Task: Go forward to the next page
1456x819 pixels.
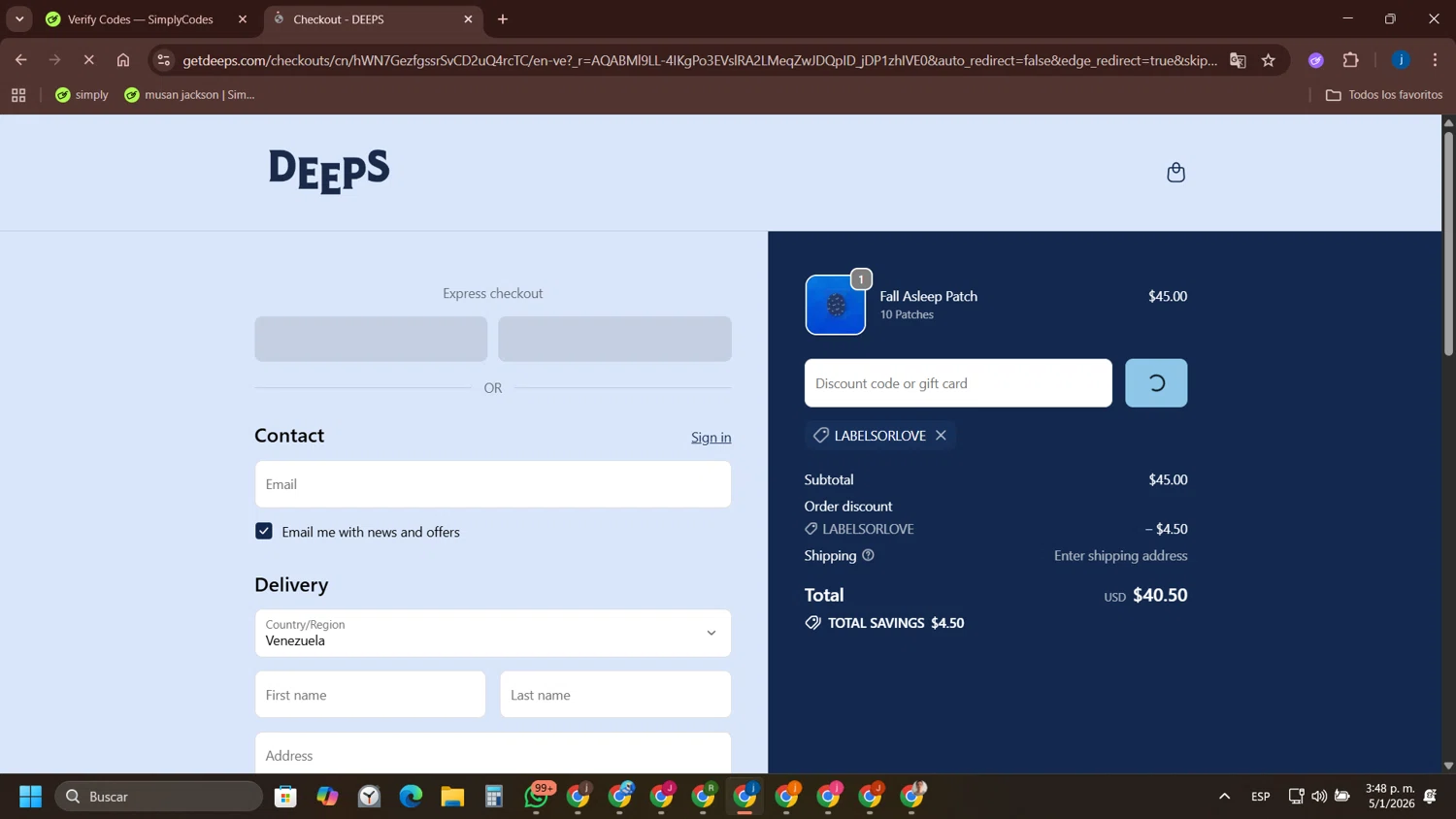Action: [54, 60]
